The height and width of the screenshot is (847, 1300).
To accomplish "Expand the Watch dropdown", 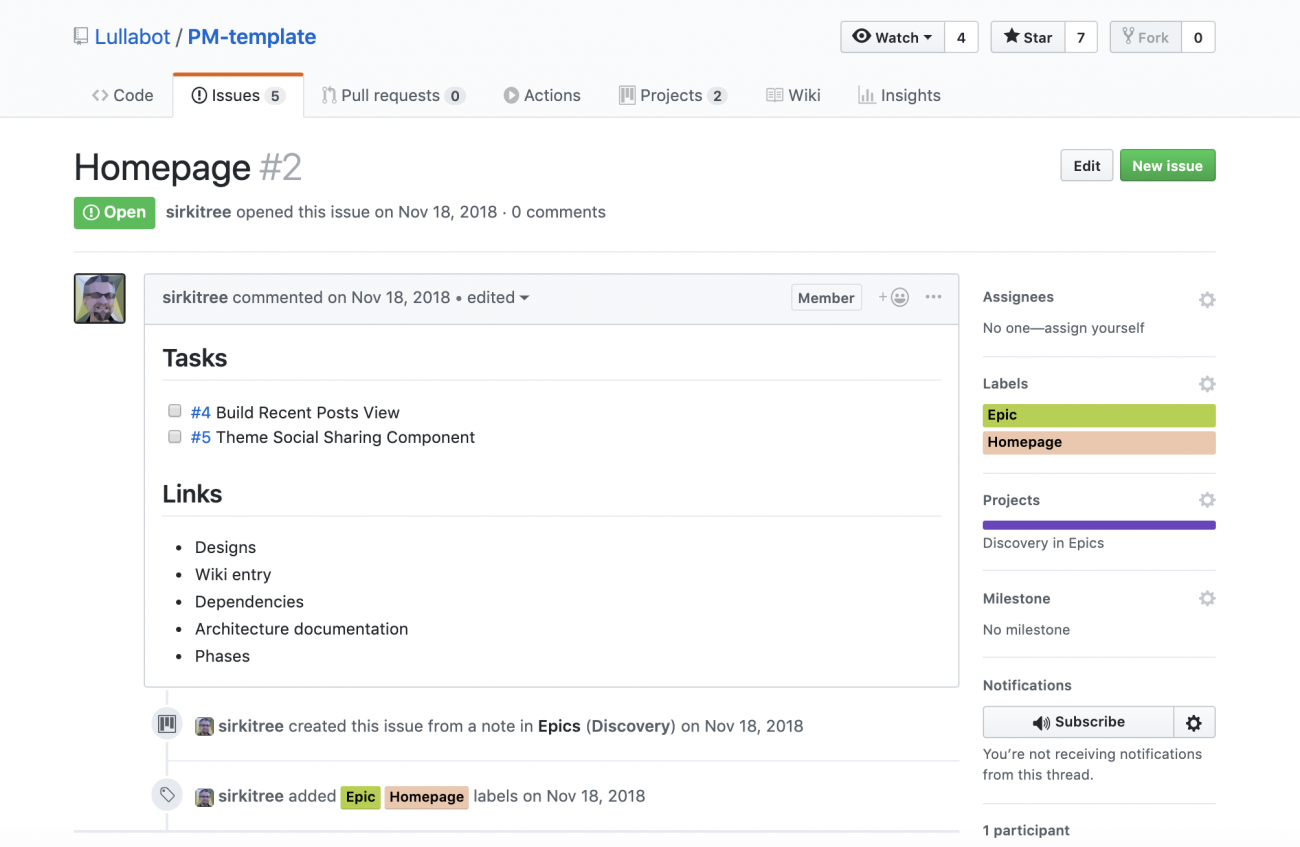I will pos(892,37).
